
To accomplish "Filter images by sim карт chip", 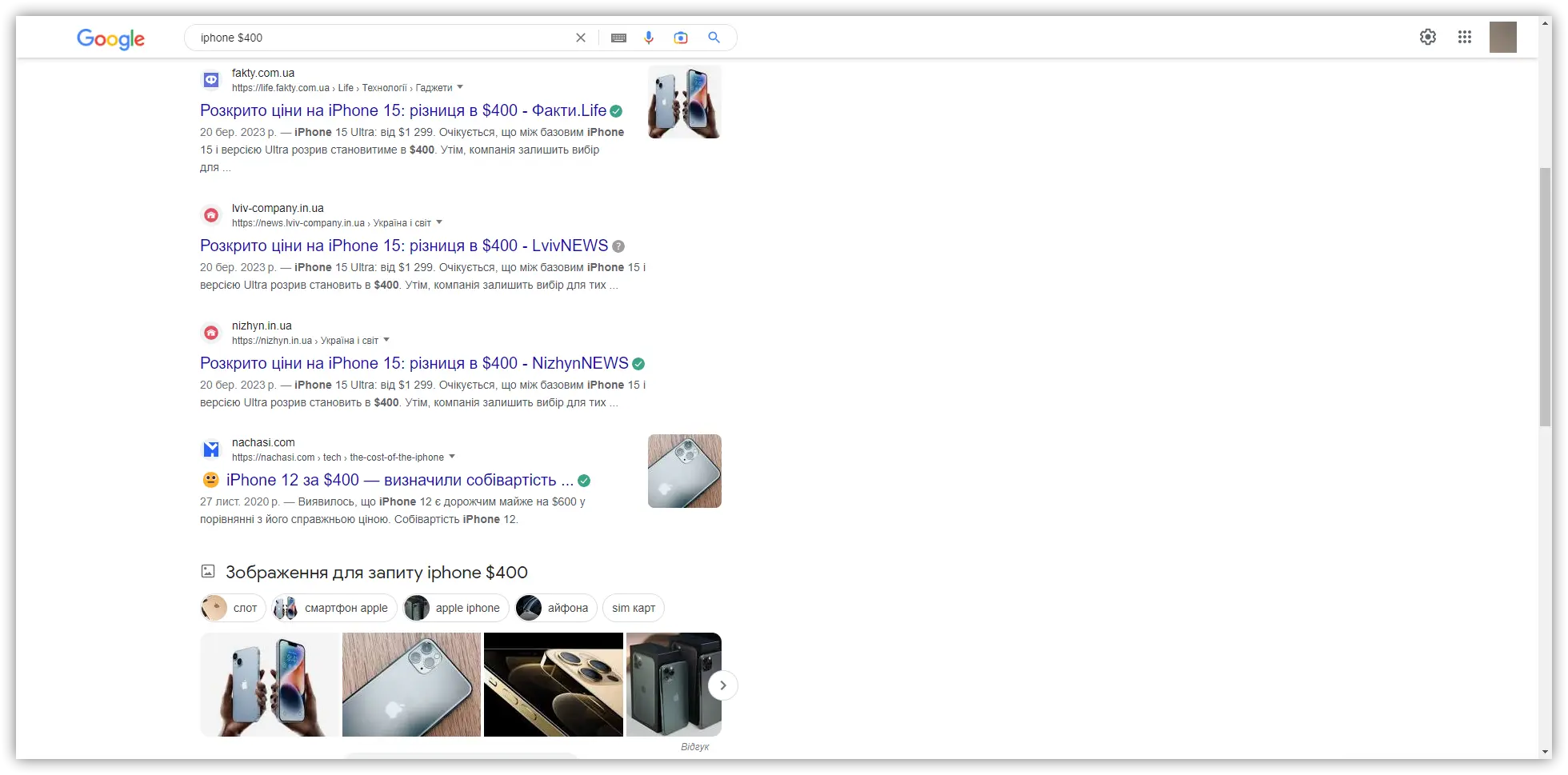I will click(x=634, y=608).
